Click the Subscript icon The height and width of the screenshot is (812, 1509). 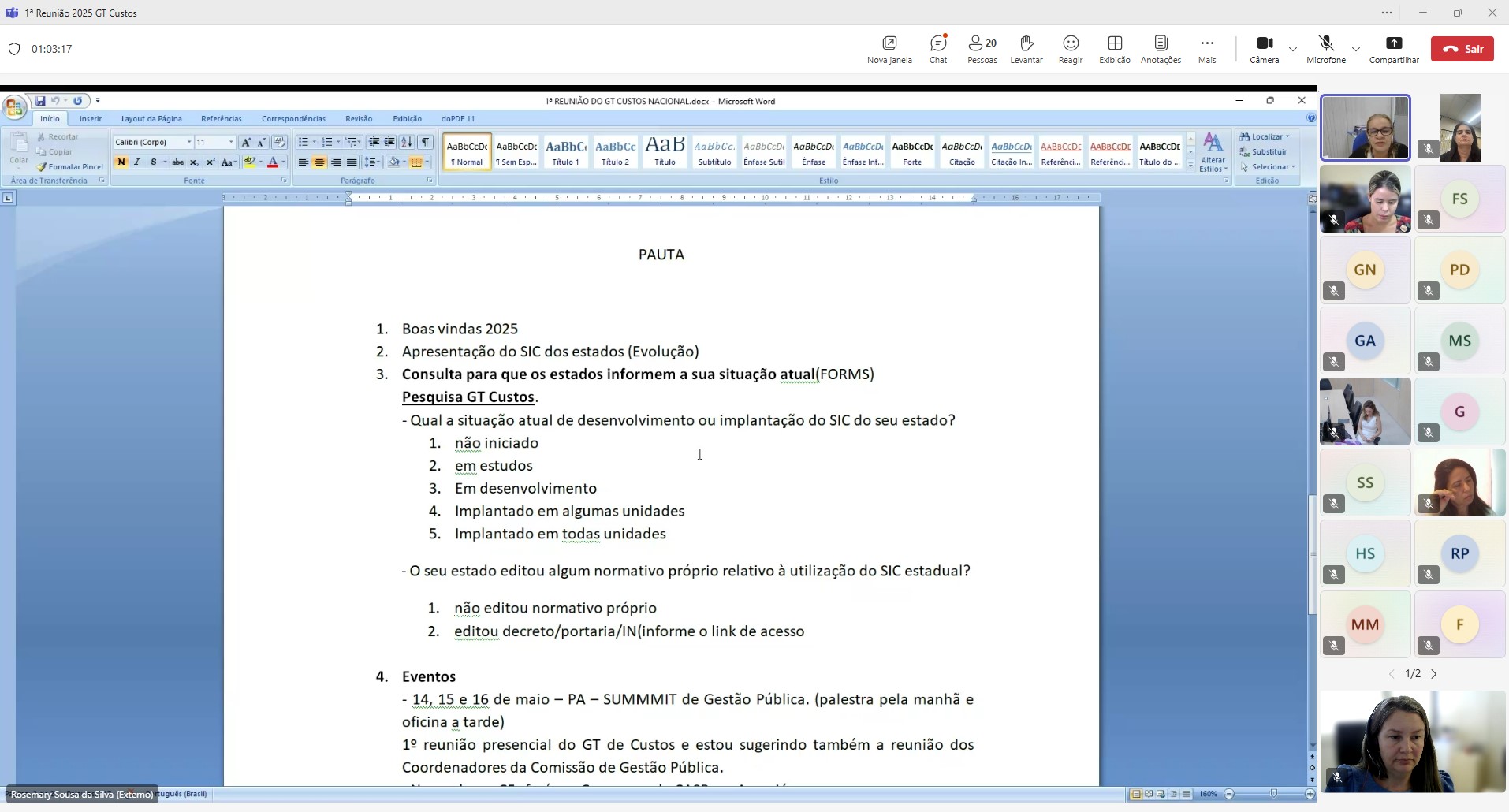[194, 162]
